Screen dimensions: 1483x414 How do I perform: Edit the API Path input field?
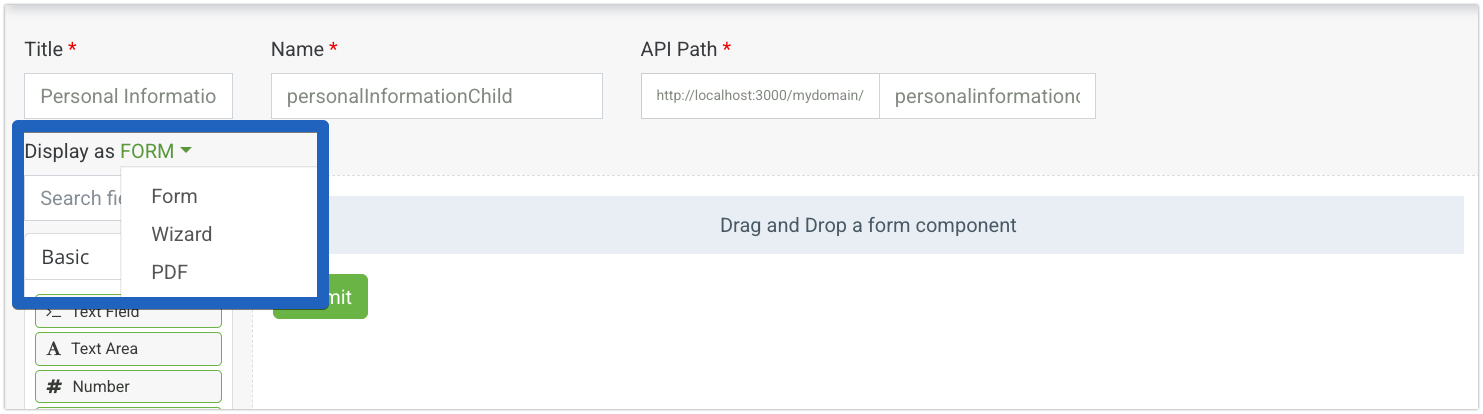(x=986, y=96)
